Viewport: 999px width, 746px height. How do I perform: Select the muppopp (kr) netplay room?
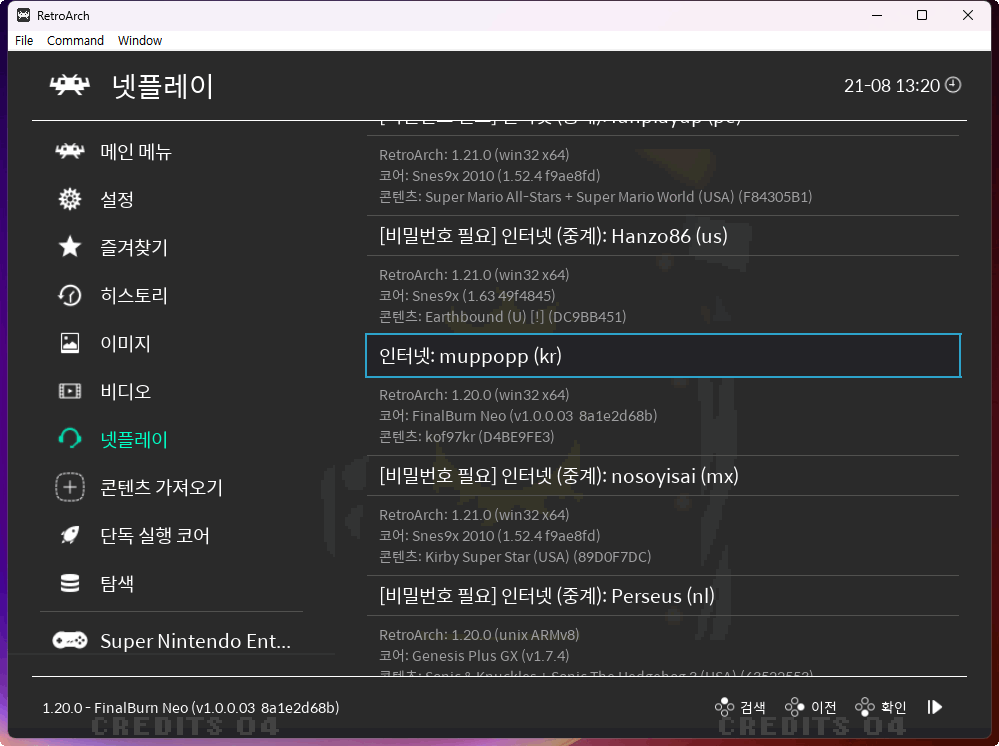tap(663, 355)
